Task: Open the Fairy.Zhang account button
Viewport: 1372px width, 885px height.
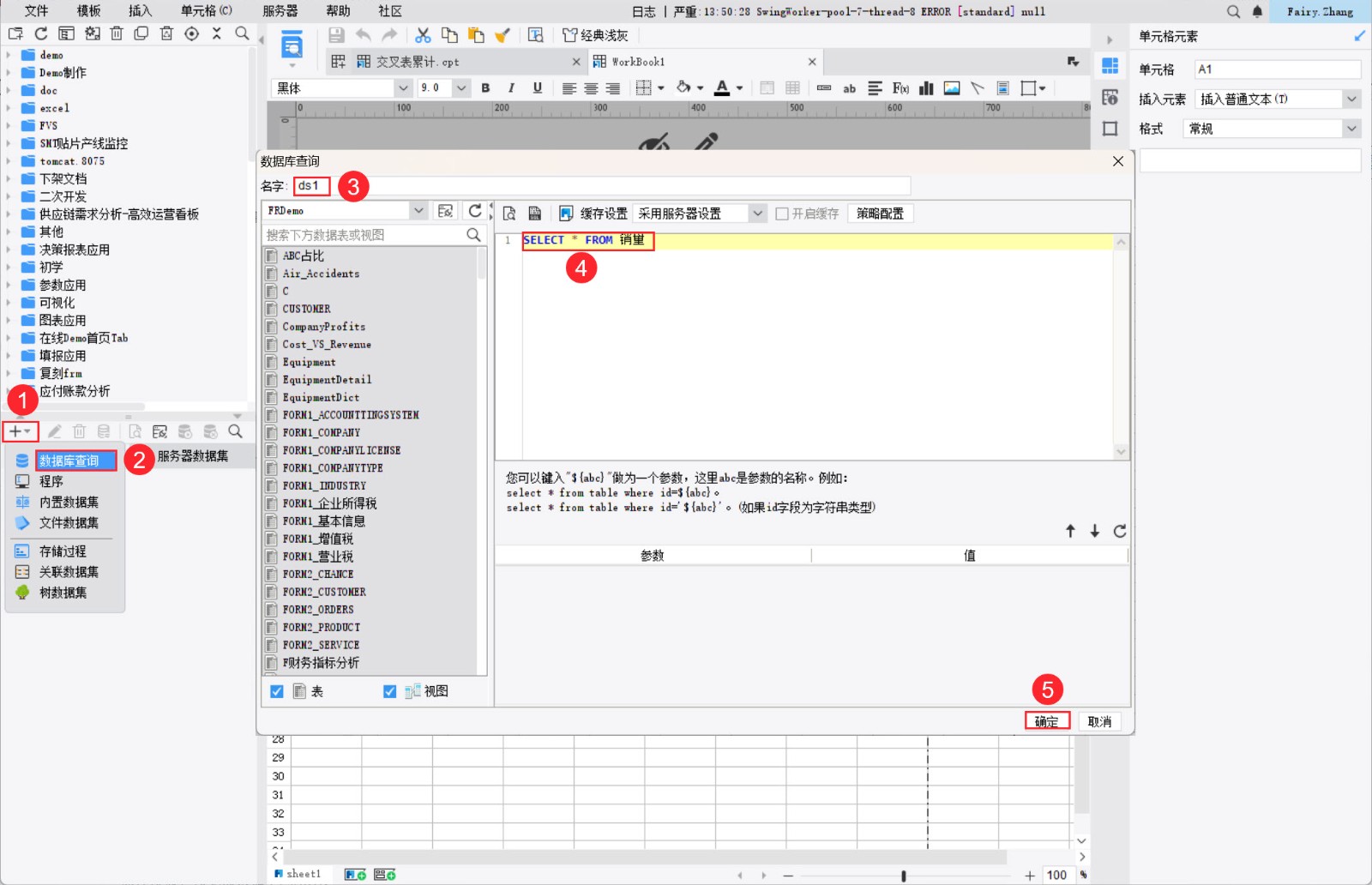Action: tap(1320, 11)
